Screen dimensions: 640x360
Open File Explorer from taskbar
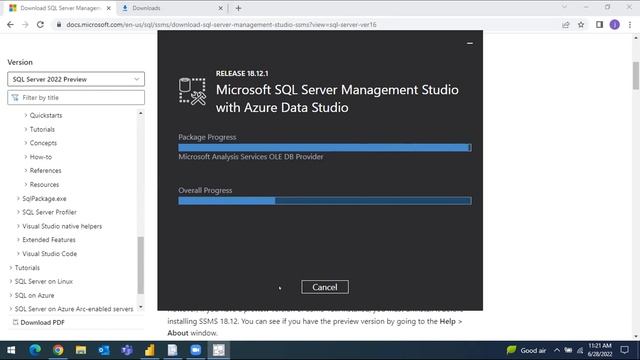tap(81, 350)
